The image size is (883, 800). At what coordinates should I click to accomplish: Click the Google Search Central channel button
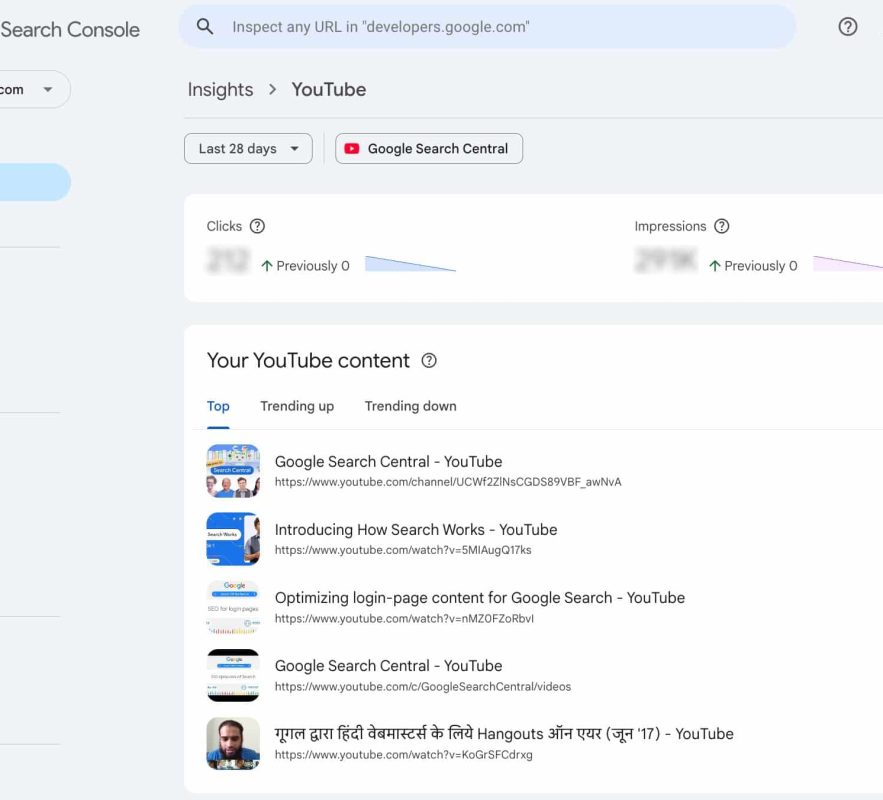[x=428, y=148]
